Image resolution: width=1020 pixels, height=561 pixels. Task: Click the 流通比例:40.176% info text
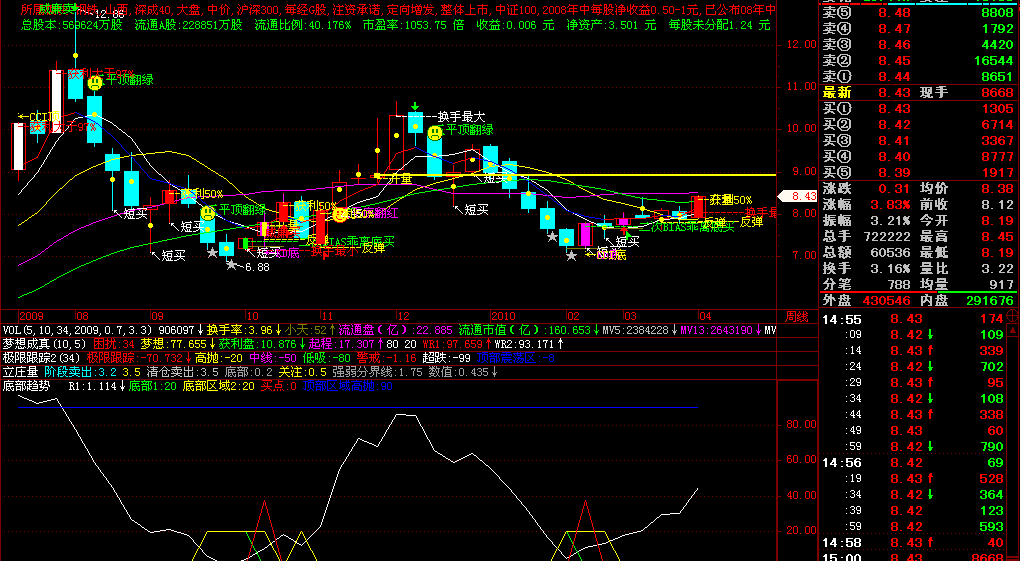pos(302,25)
